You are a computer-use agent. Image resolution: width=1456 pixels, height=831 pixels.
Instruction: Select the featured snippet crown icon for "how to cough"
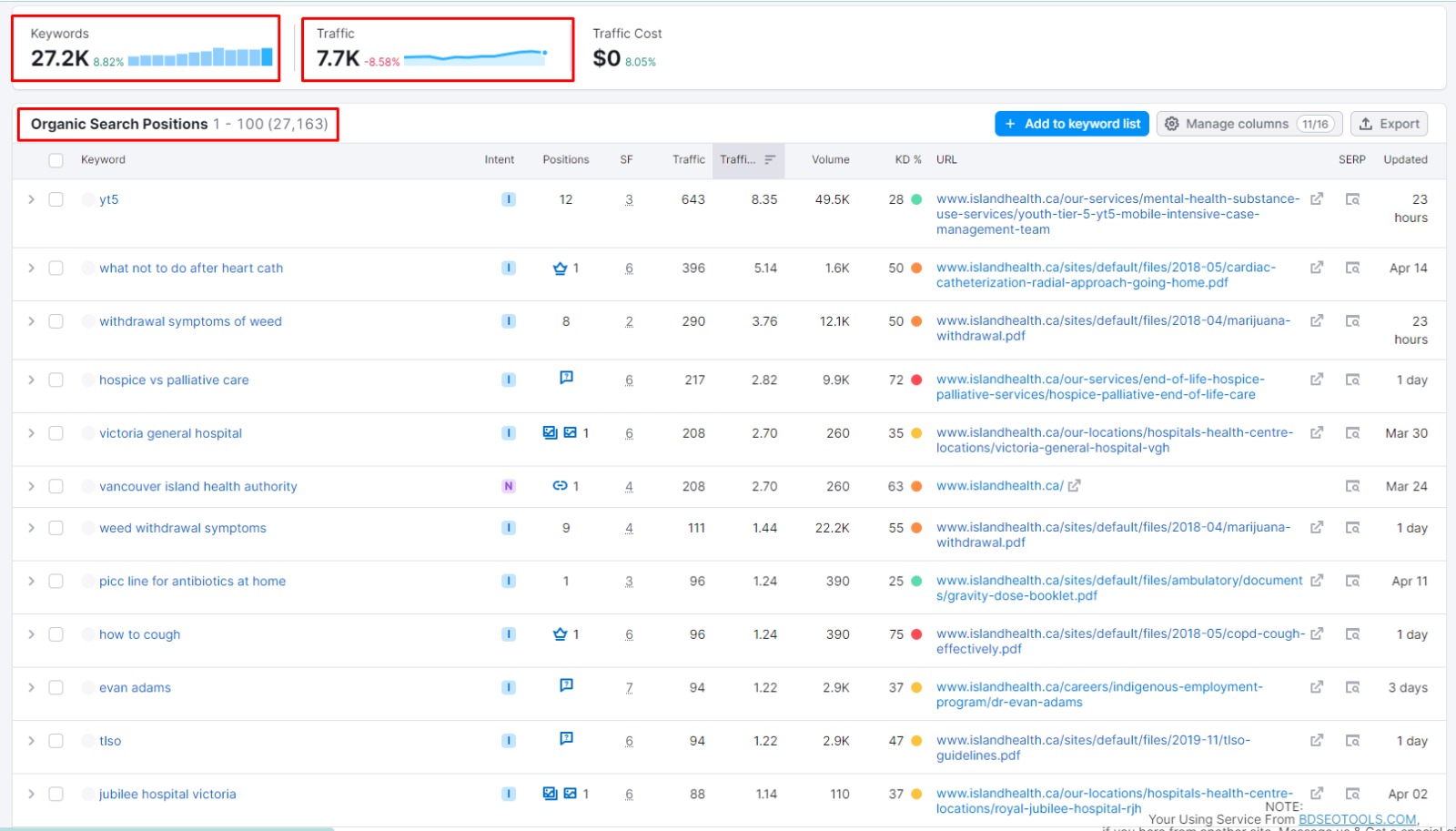(x=561, y=634)
